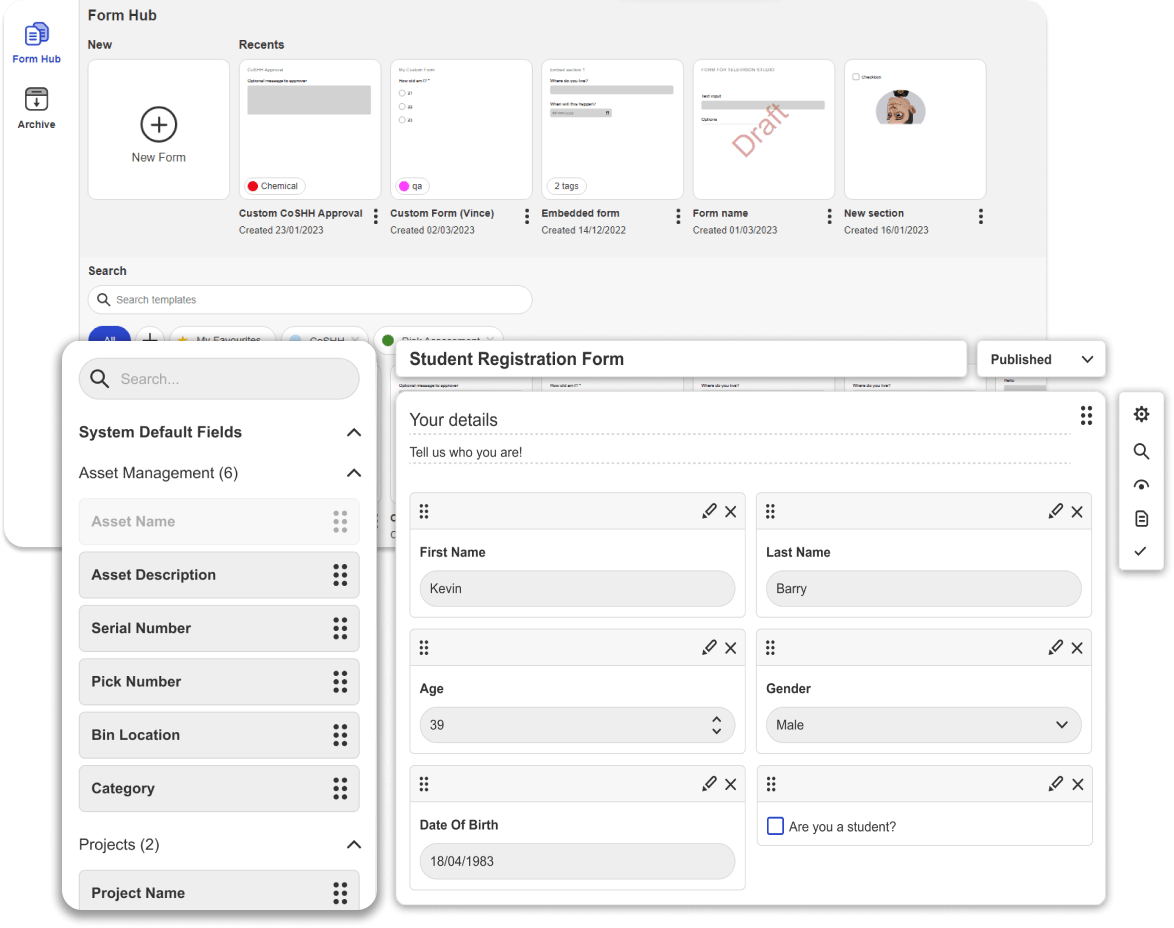1174x928 pixels.
Task: Click checkmark icon in right toolbar
Action: (x=1141, y=551)
